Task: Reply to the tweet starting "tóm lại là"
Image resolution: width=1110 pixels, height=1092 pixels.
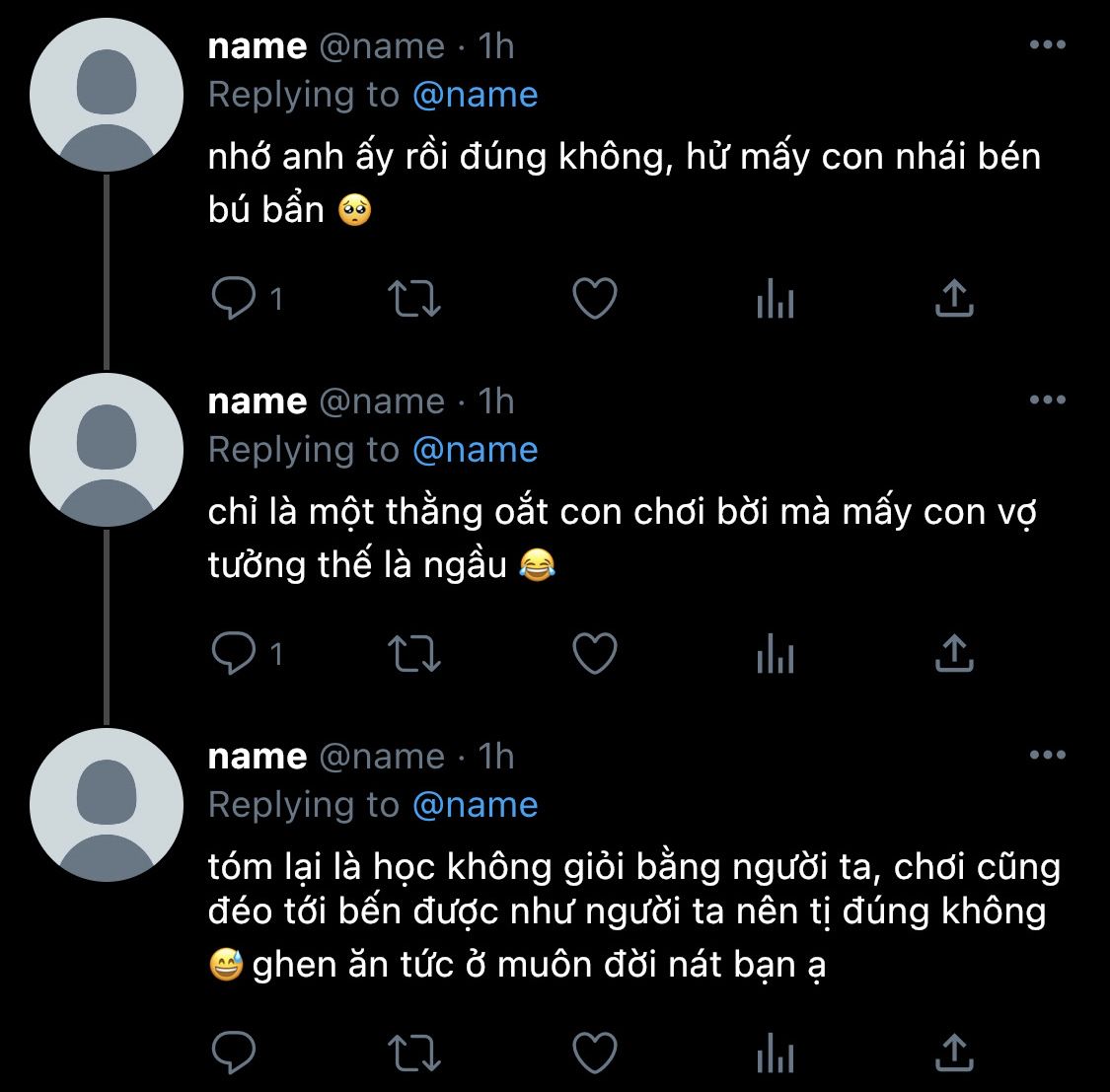Action: [x=235, y=1053]
